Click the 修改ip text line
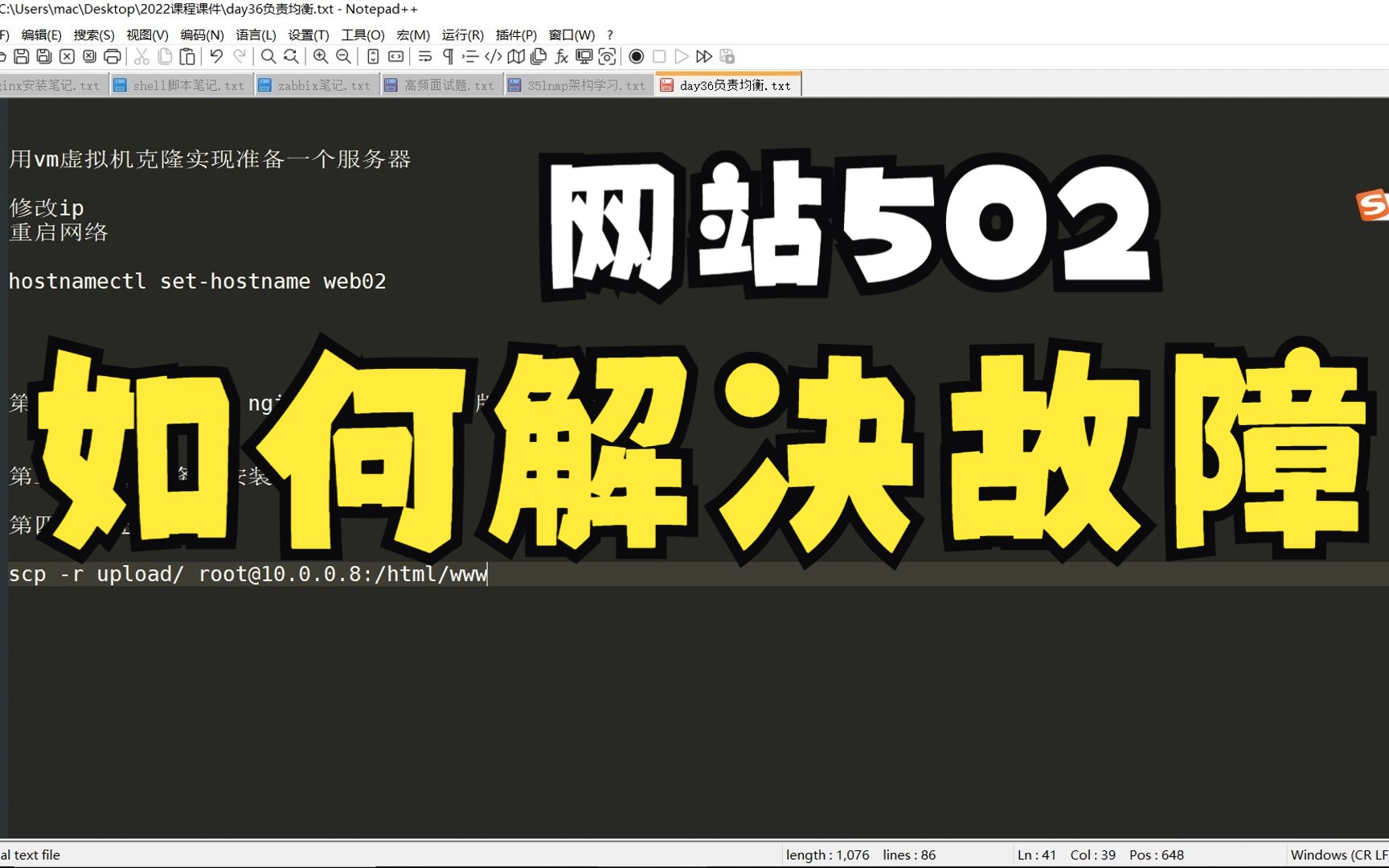The height and width of the screenshot is (868, 1389). pyautogui.click(x=47, y=207)
